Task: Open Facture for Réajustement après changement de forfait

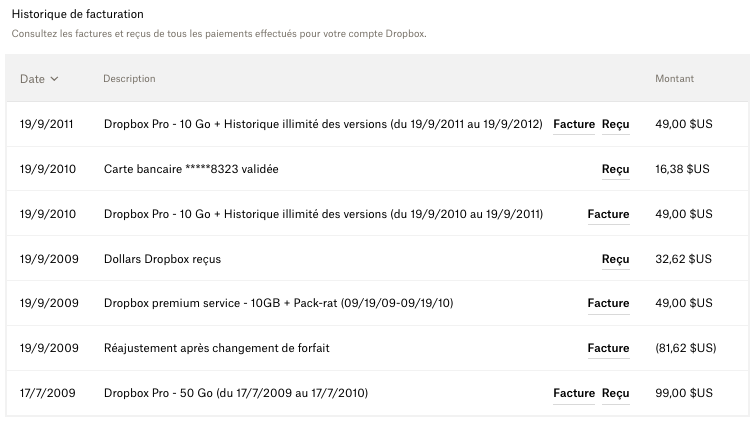Action: pyautogui.click(x=608, y=349)
